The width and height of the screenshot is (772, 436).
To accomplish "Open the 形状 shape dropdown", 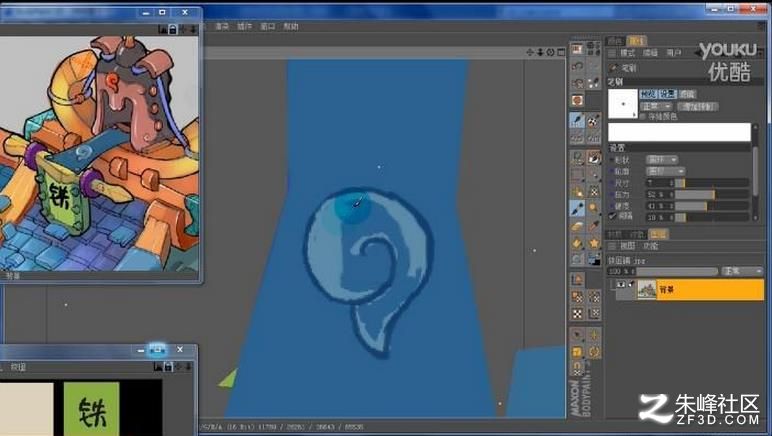I will click(661, 159).
